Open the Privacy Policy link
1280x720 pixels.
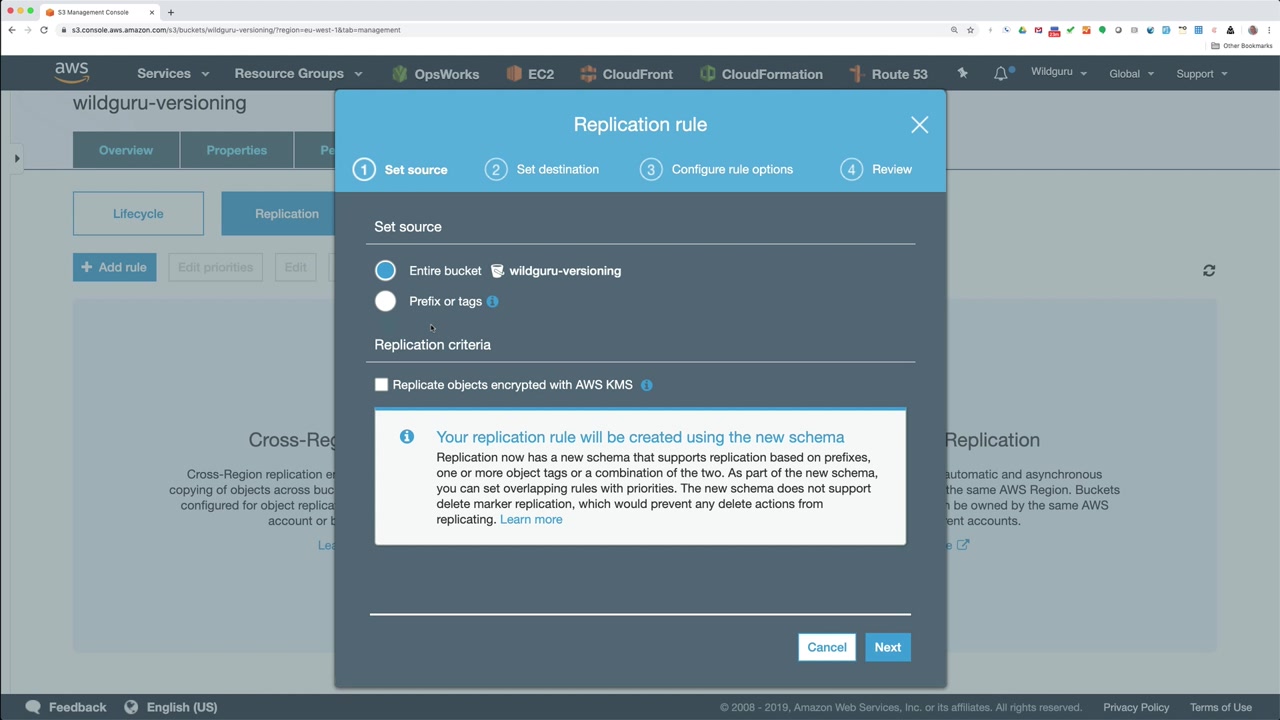1136,707
